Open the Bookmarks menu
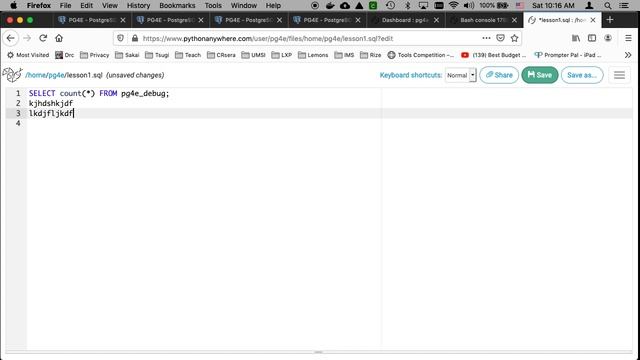The width and height of the screenshot is (640, 360). (x=177, y=5)
